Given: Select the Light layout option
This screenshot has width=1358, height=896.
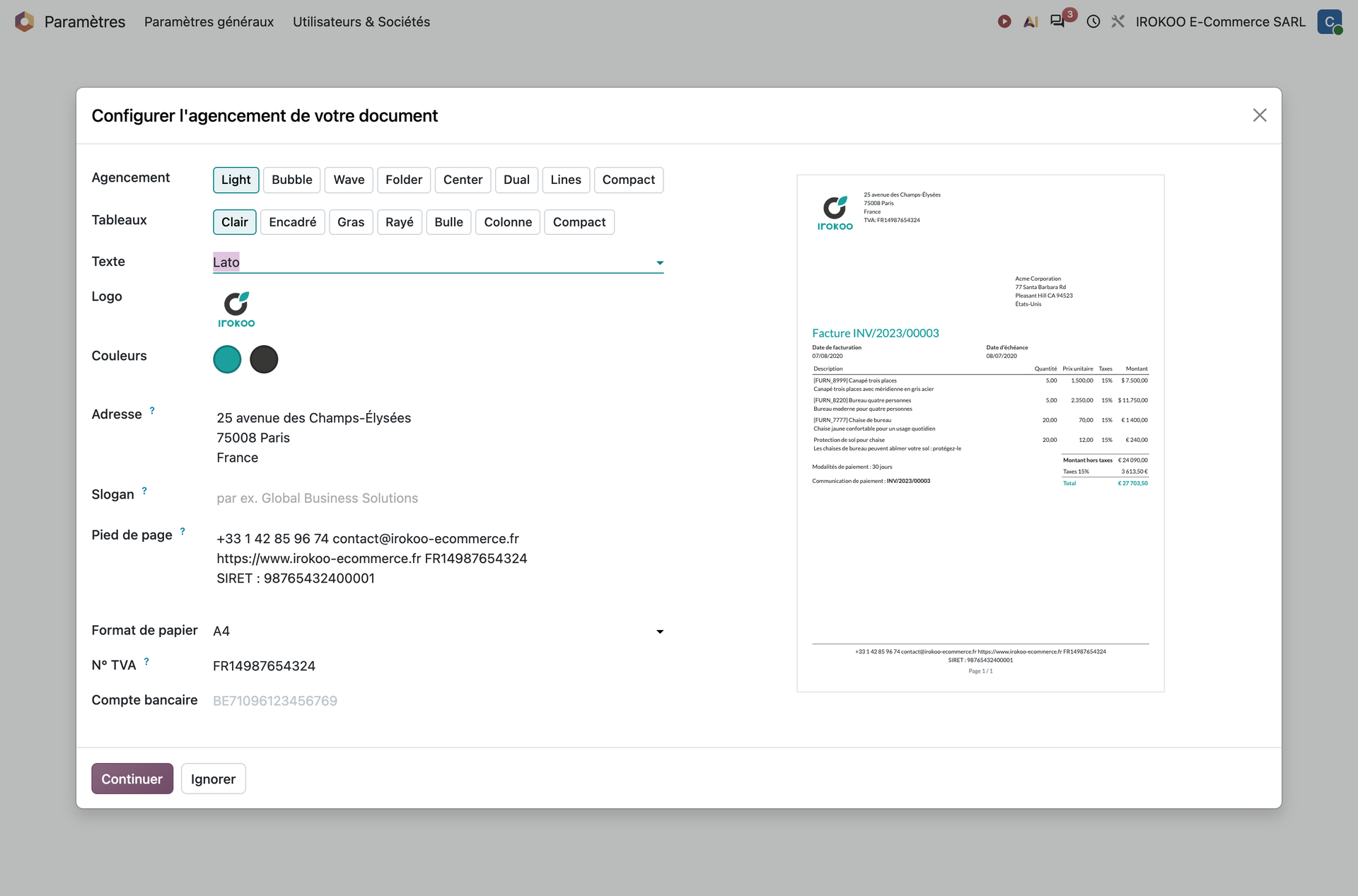Looking at the screenshot, I should [x=236, y=180].
